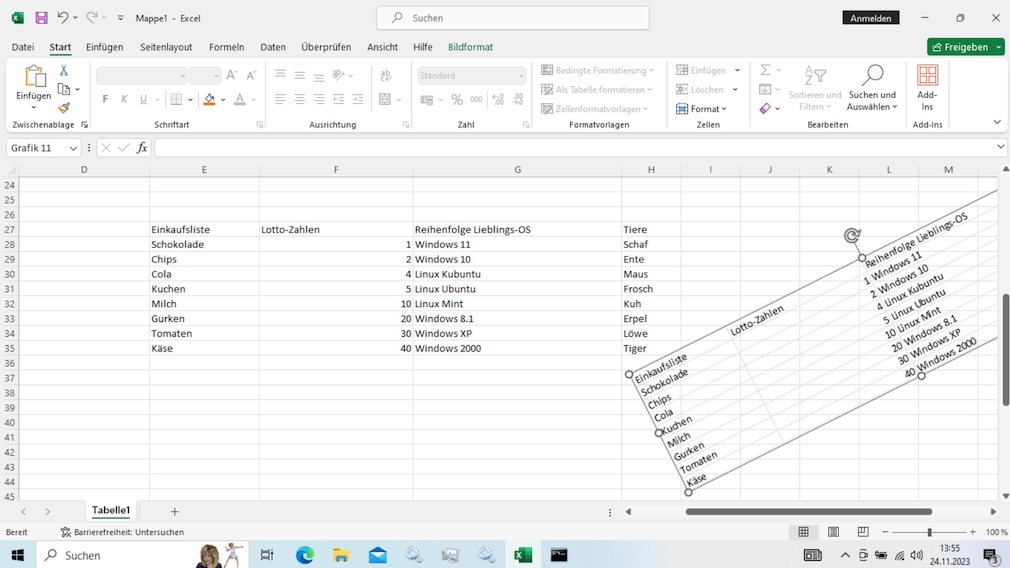
Task: Click the scissors cut icon
Action: (x=64, y=71)
